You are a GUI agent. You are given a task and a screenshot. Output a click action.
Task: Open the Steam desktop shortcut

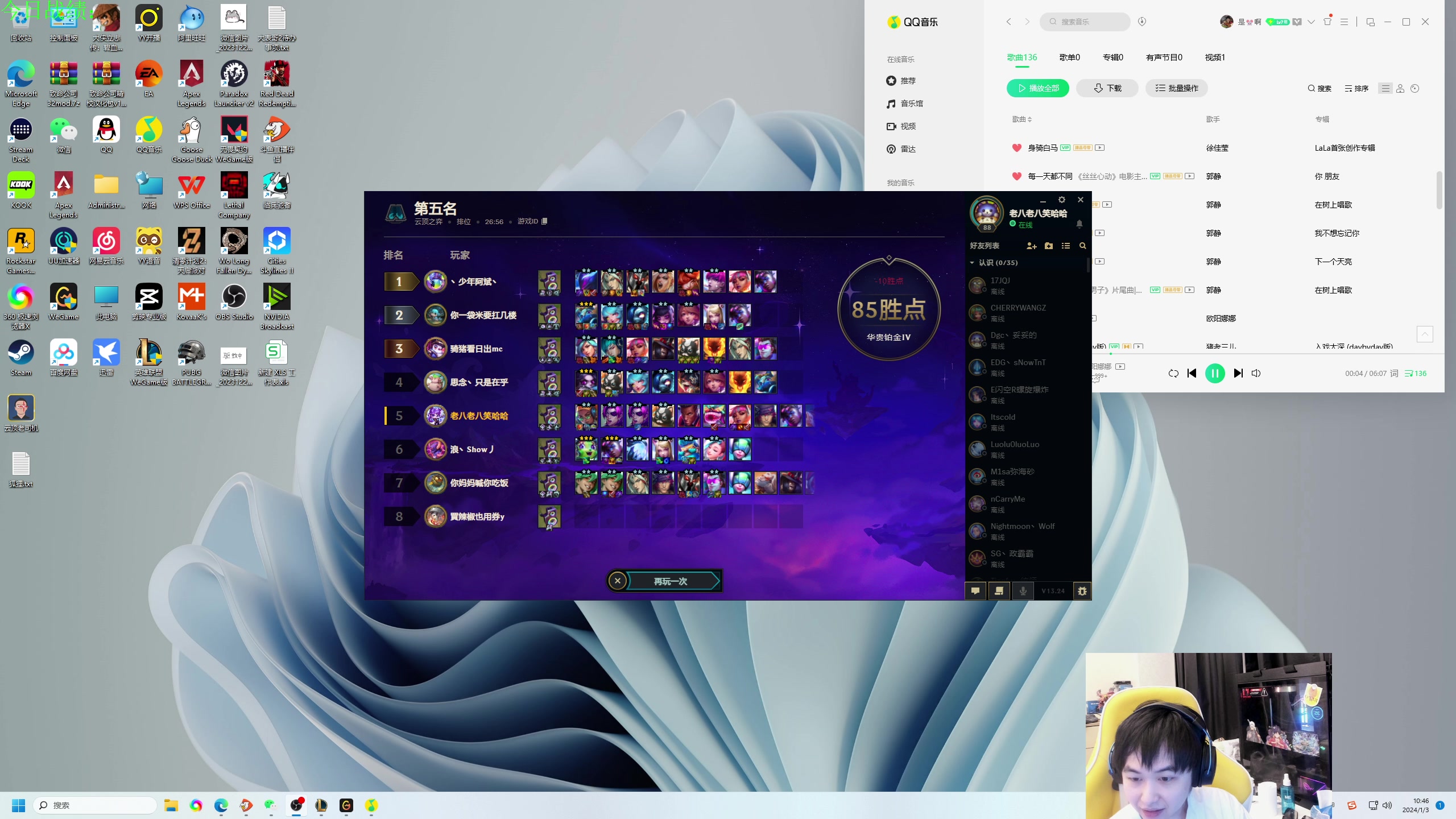21,358
